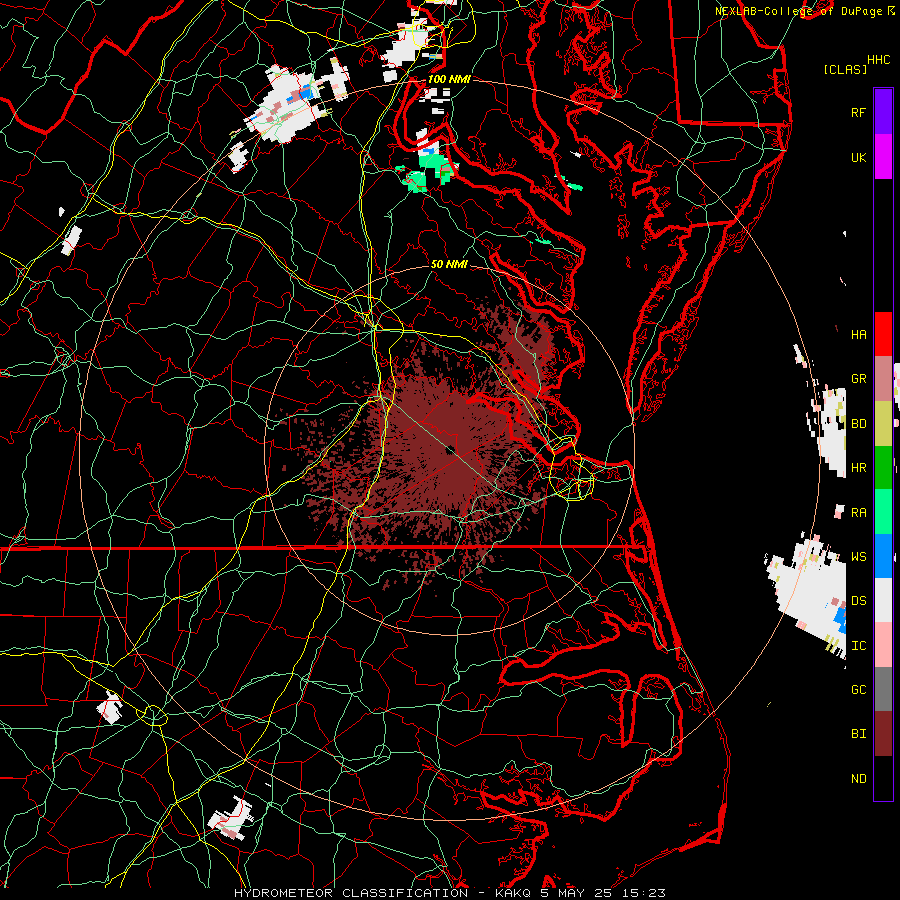Click the GR legend label
Image resolution: width=900 pixels, height=900 pixels.
click(859, 379)
